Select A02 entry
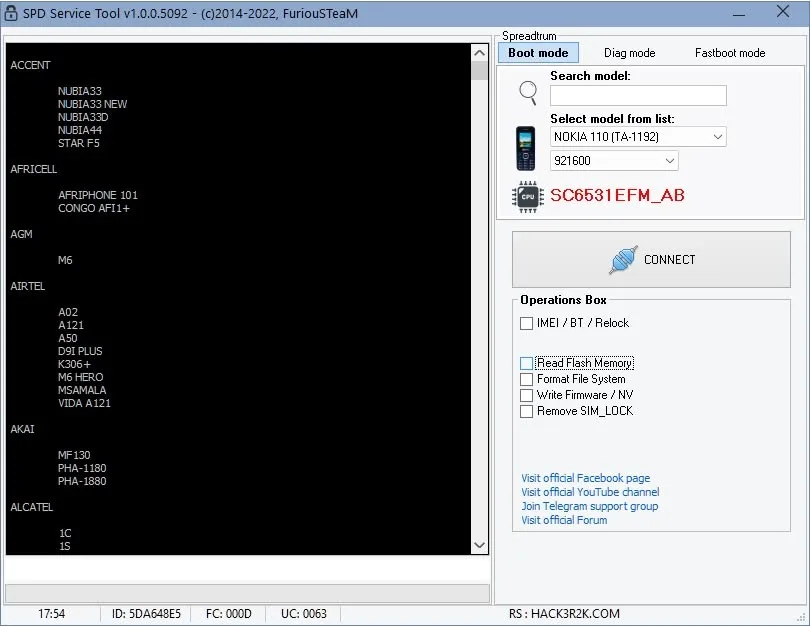This screenshot has height=626, width=810. [68, 312]
